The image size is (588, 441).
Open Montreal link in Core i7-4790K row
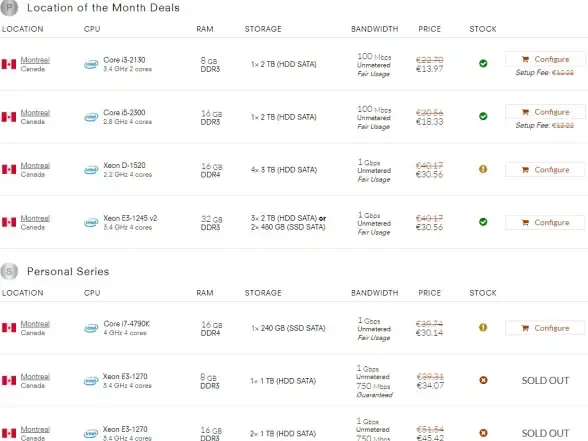(x=35, y=324)
